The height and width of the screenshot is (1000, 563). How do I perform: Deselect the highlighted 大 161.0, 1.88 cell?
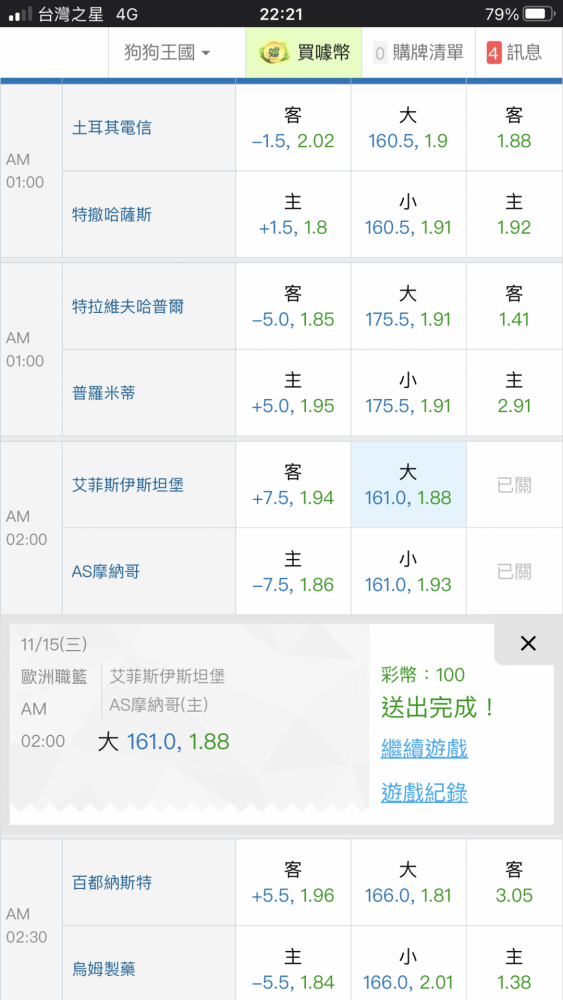pyautogui.click(x=408, y=485)
